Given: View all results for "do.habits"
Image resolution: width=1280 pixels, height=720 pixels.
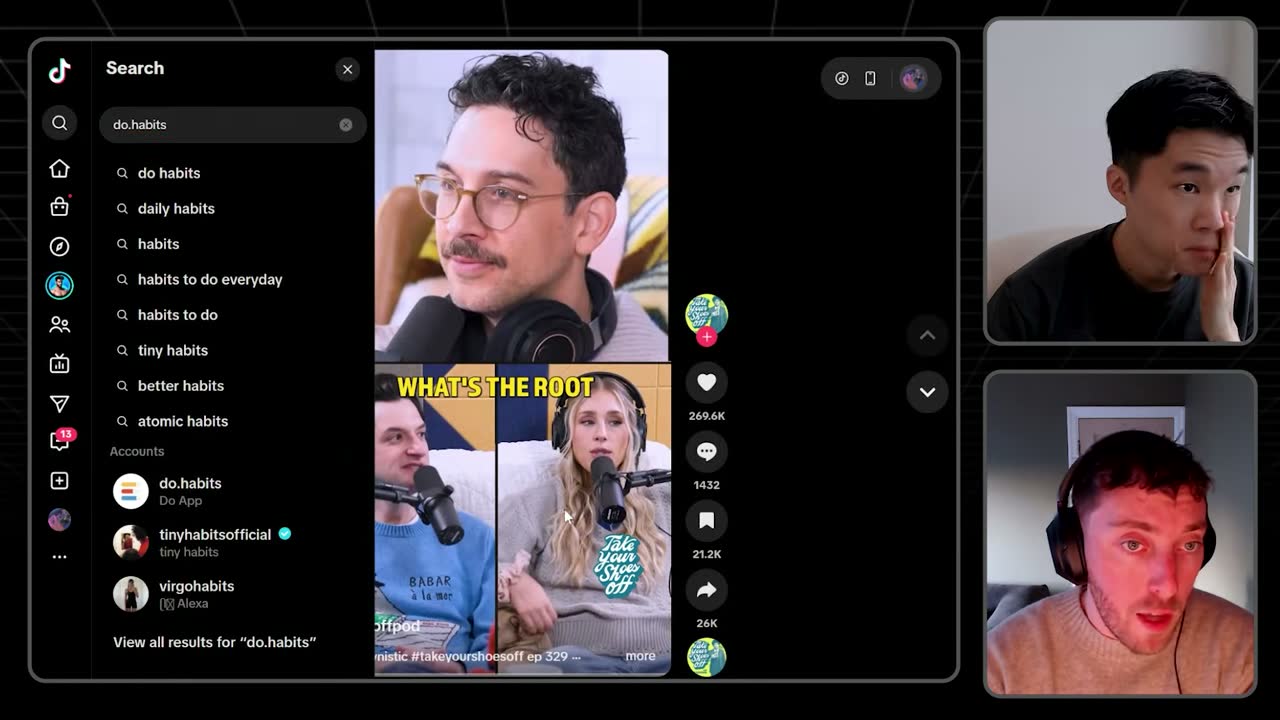Looking at the screenshot, I should tap(214, 642).
